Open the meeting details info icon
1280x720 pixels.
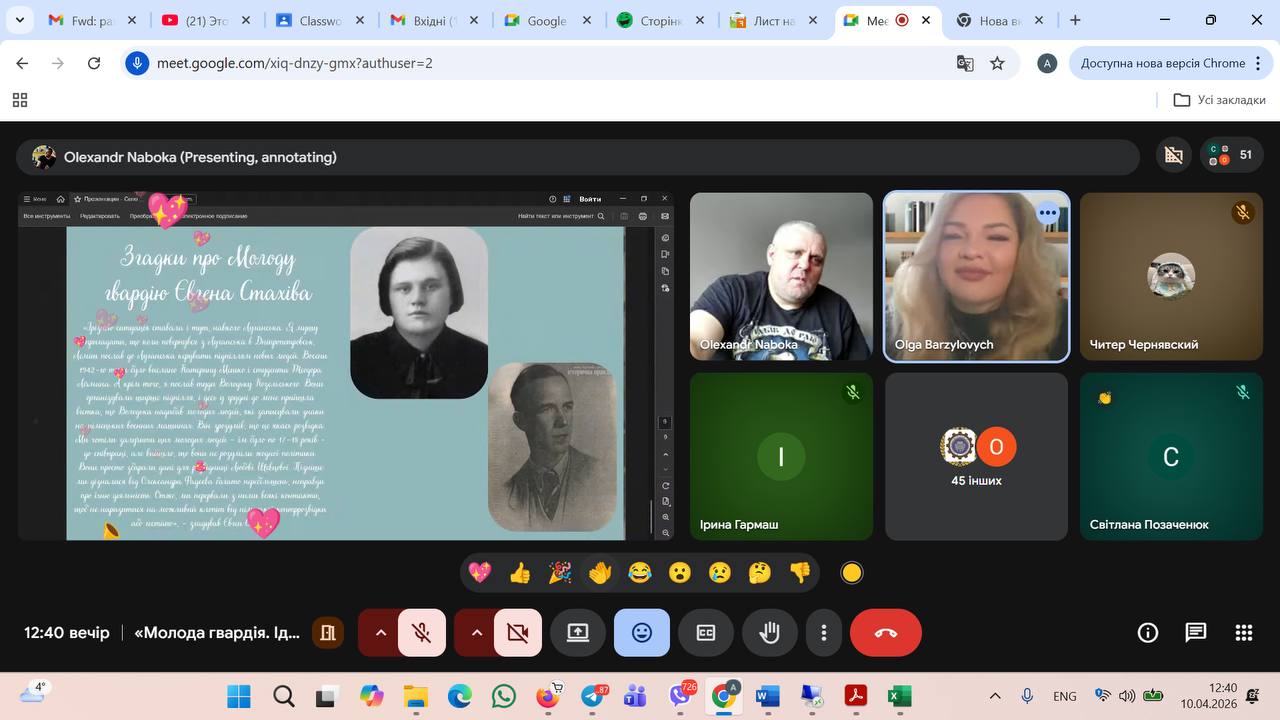coord(1148,633)
